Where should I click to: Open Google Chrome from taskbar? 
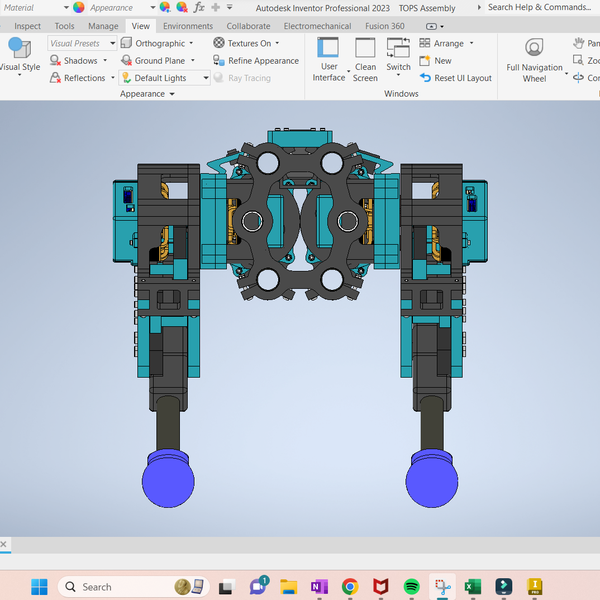[x=350, y=587]
